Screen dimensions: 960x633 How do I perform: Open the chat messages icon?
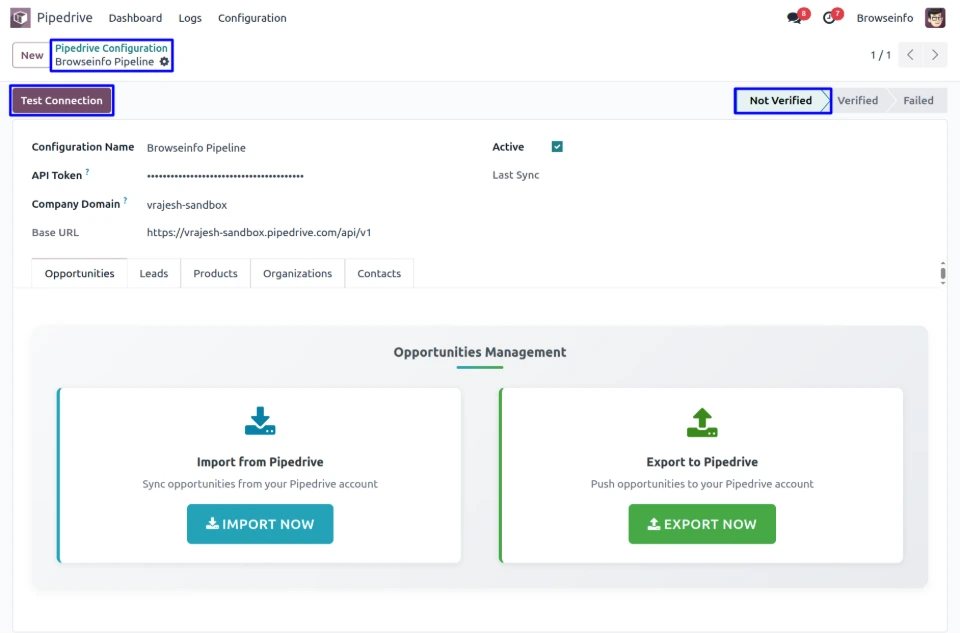795,18
